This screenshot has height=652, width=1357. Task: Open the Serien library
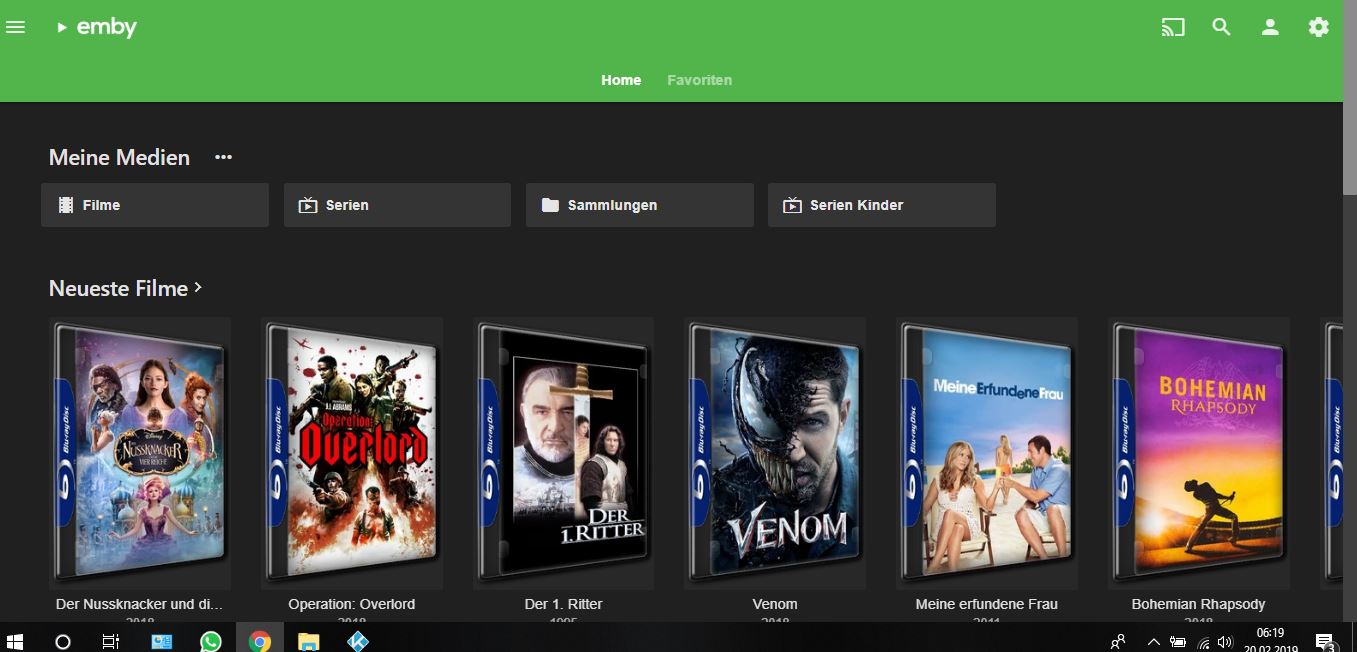397,205
